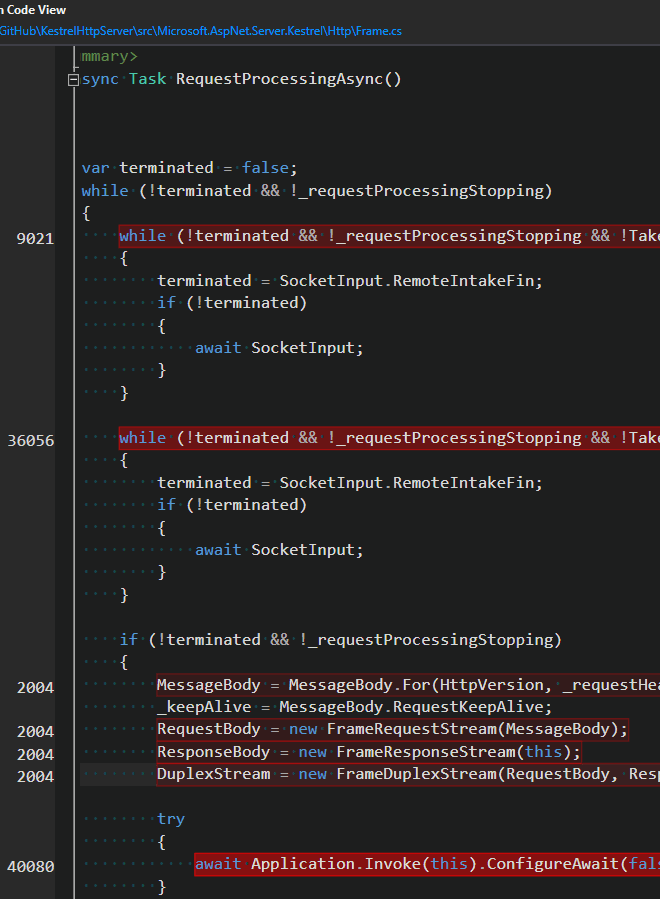Collapse the RequestProcessingAsync method outline box

coord(73,80)
